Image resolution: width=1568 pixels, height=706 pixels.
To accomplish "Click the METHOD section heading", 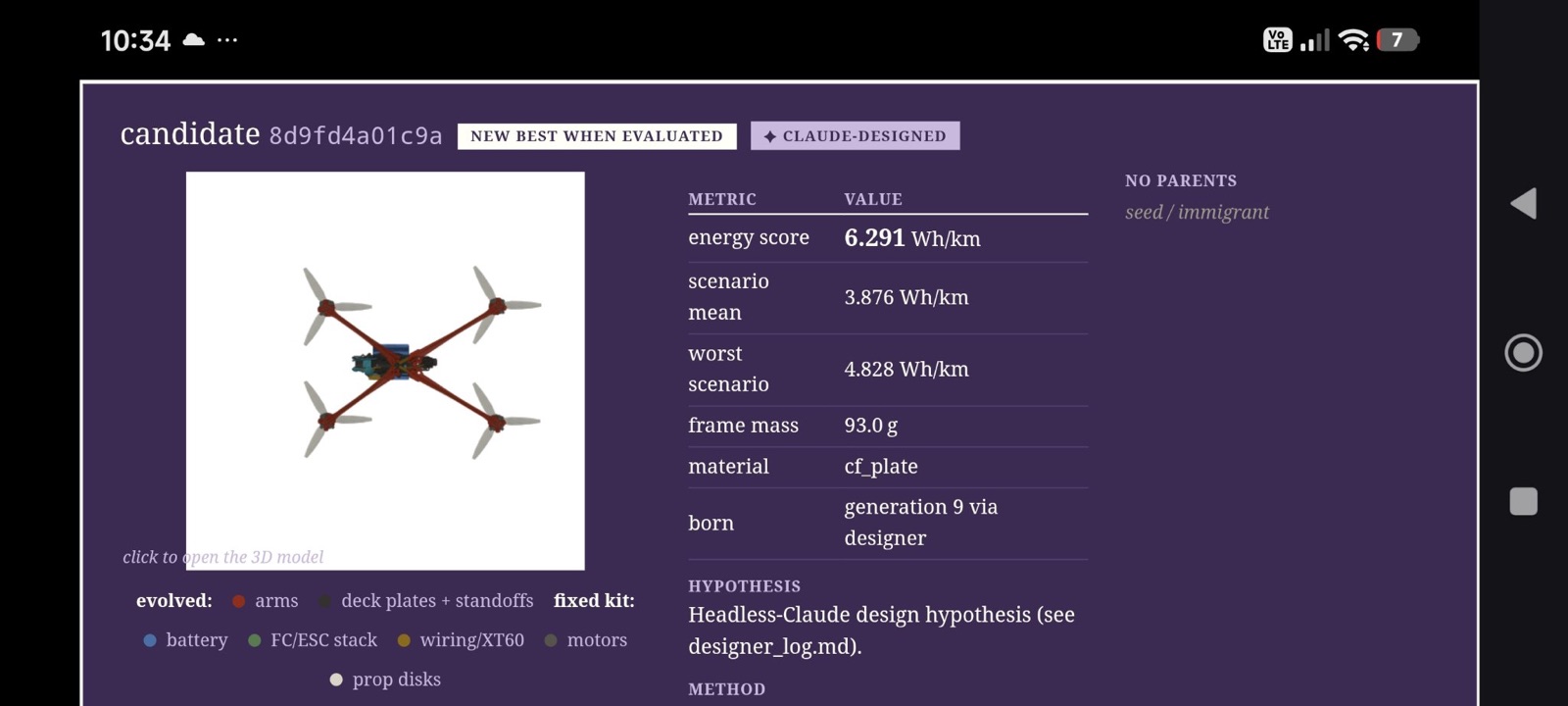I will click(726, 689).
